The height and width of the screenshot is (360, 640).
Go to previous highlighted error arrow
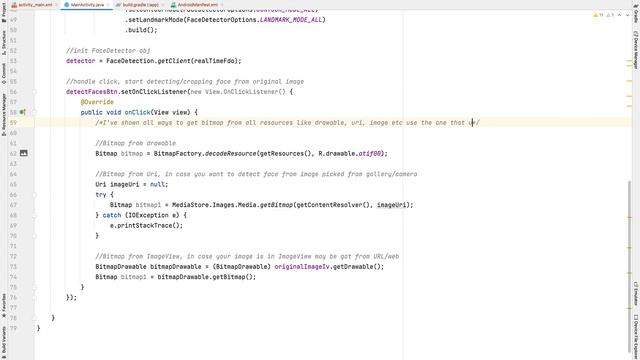[620, 15]
